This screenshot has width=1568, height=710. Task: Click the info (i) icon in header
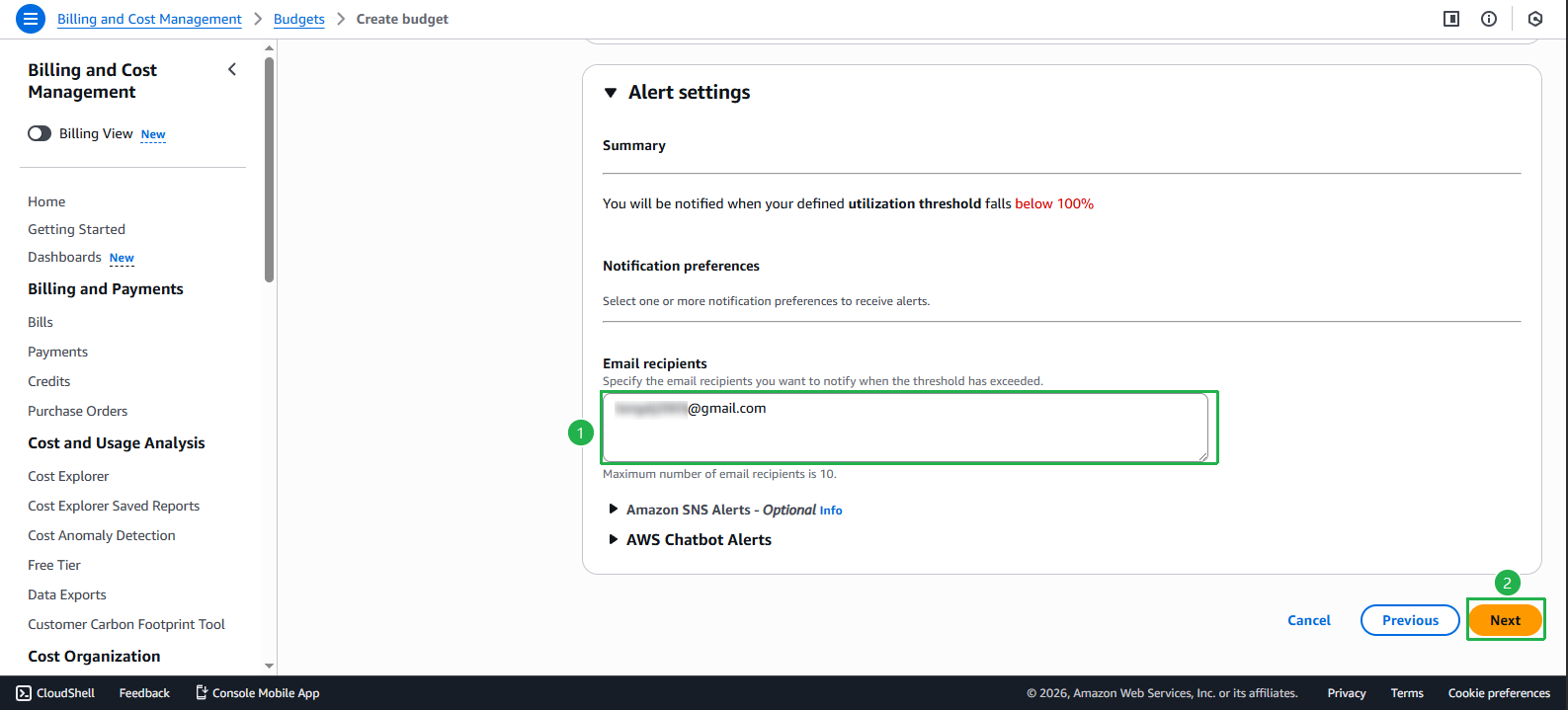(1489, 18)
